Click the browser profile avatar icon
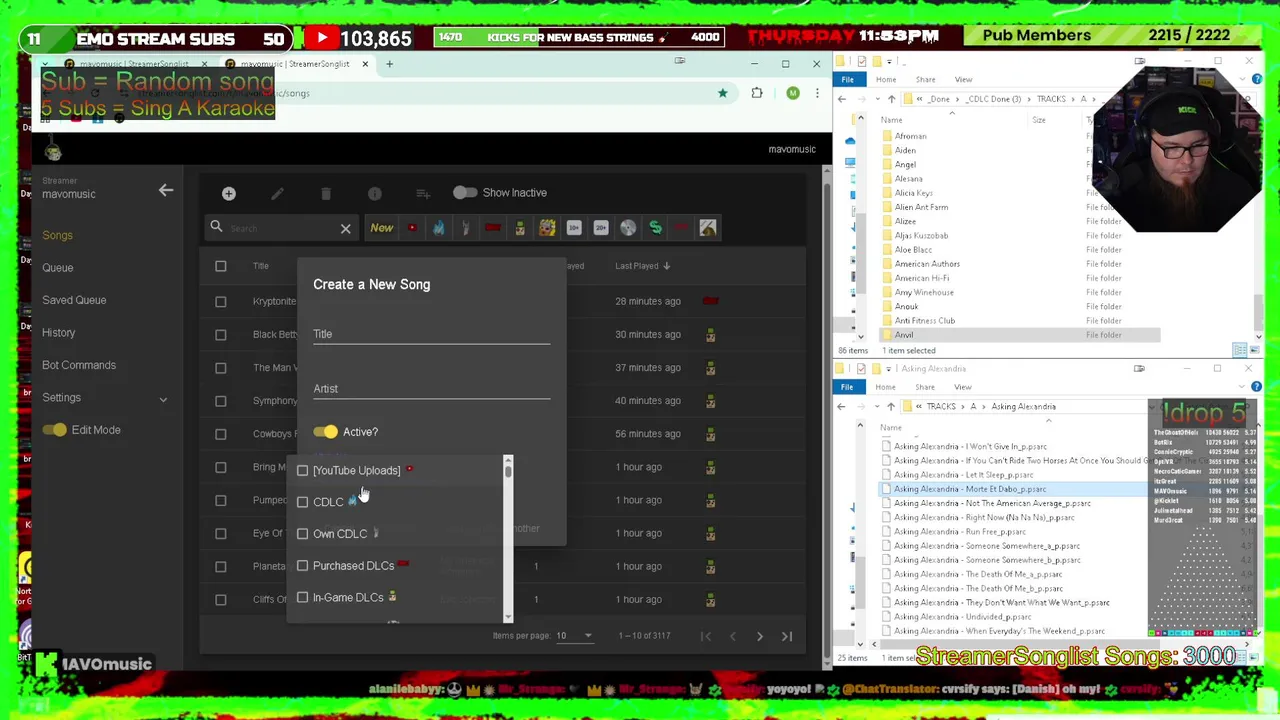The height and width of the screenshot is (720, 1280). tap(793, 93)
